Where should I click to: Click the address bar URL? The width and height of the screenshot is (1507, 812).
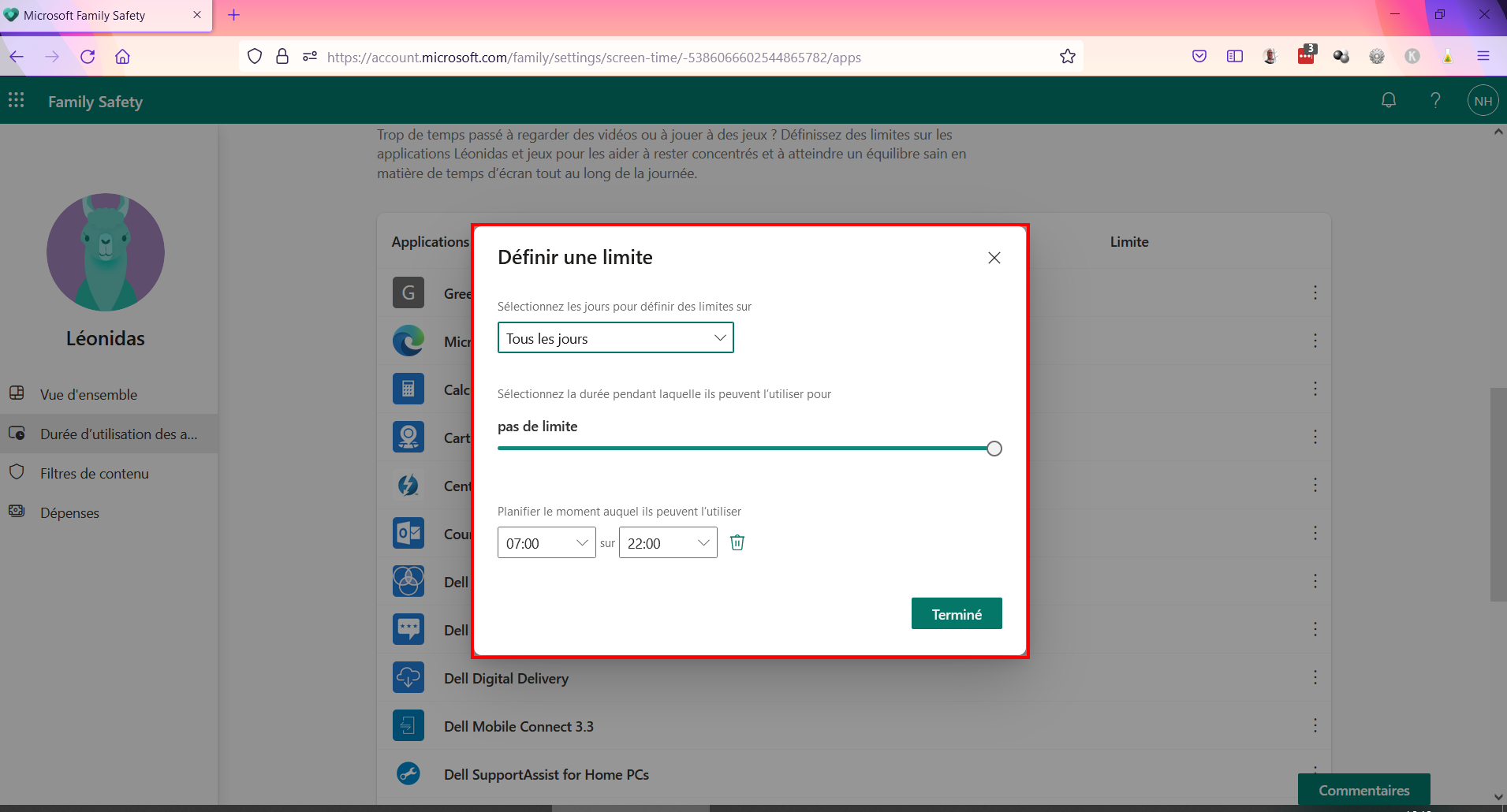tap(594, 58)
